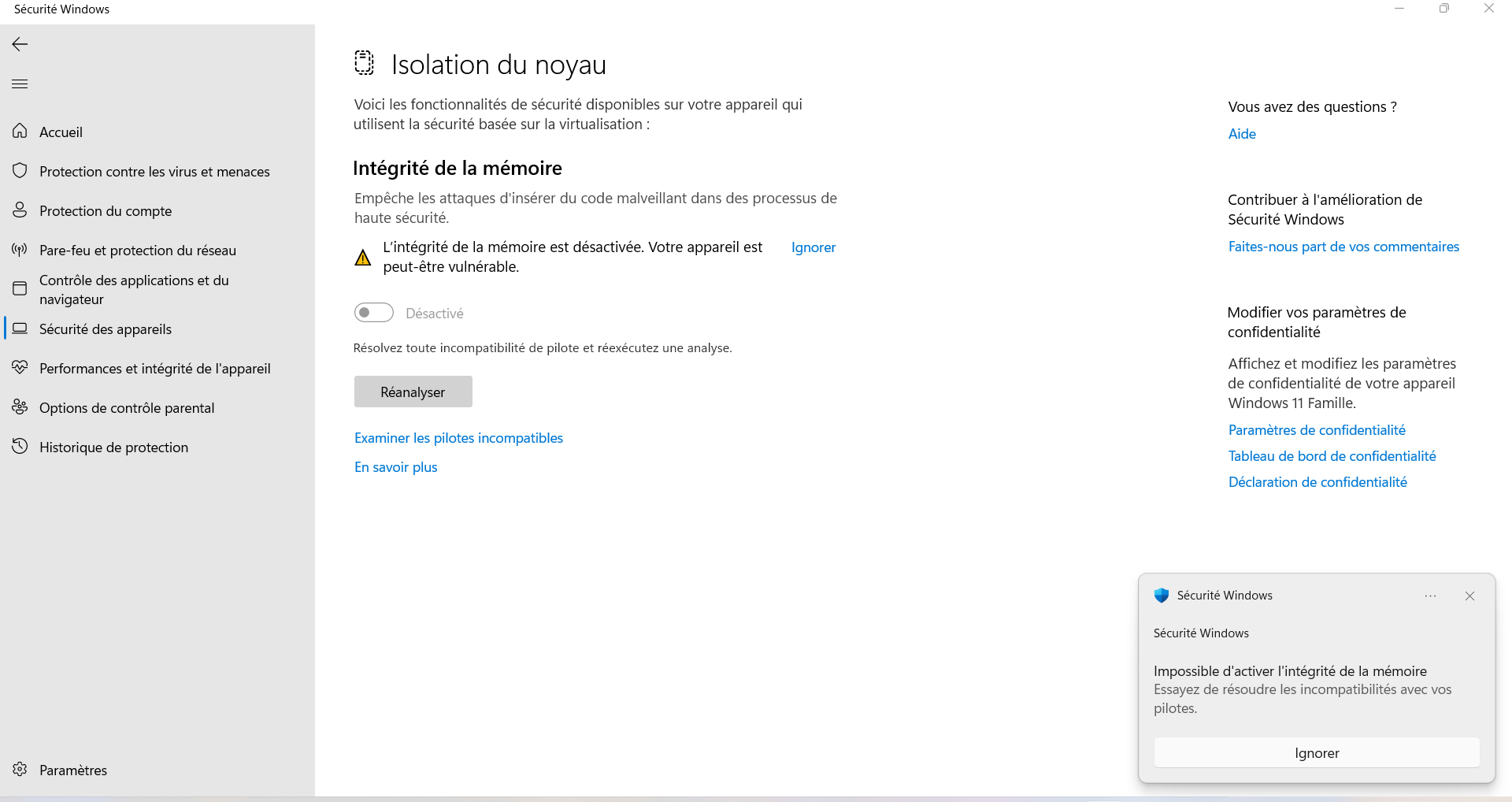
Task: Open Examiner les pilotes incompatibles link
Action: point(458,438)
